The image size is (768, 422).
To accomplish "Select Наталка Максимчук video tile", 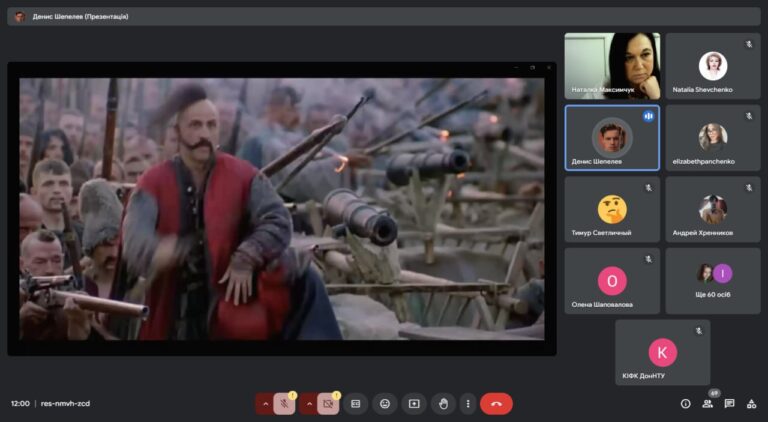I will 612,66.
